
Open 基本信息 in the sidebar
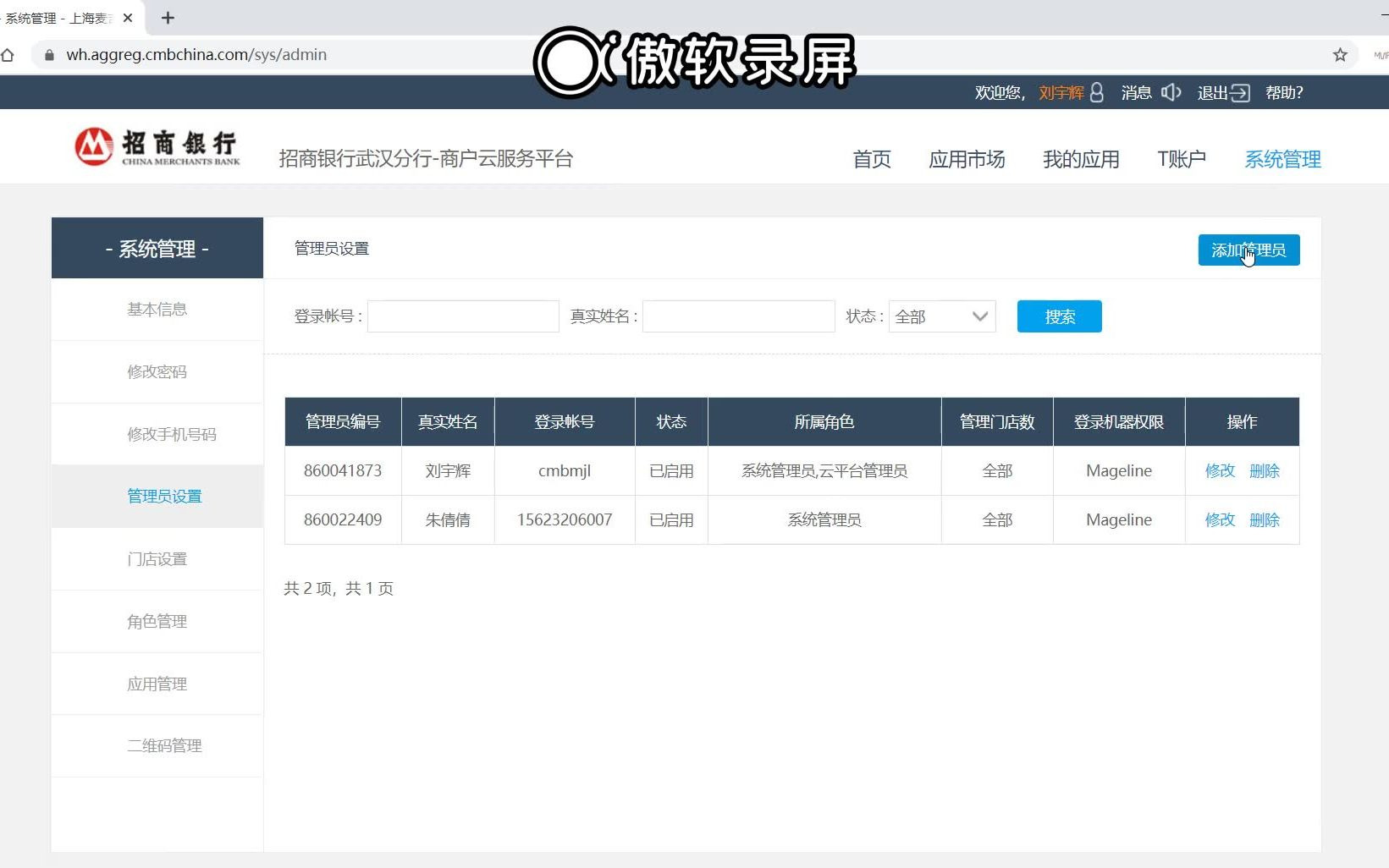pyautogui.click(x=157, y=310)
